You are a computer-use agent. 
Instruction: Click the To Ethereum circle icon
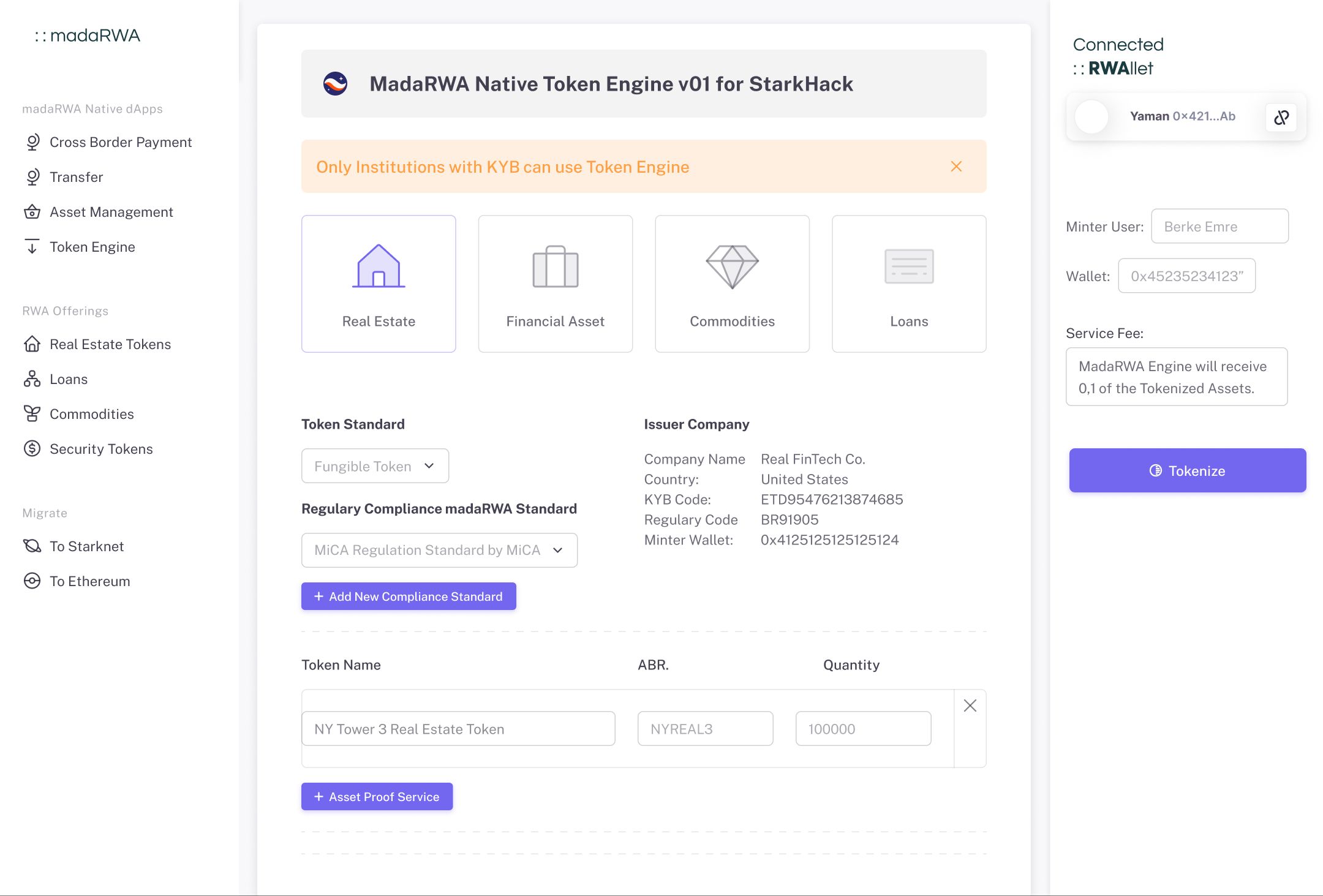[32, 581]
